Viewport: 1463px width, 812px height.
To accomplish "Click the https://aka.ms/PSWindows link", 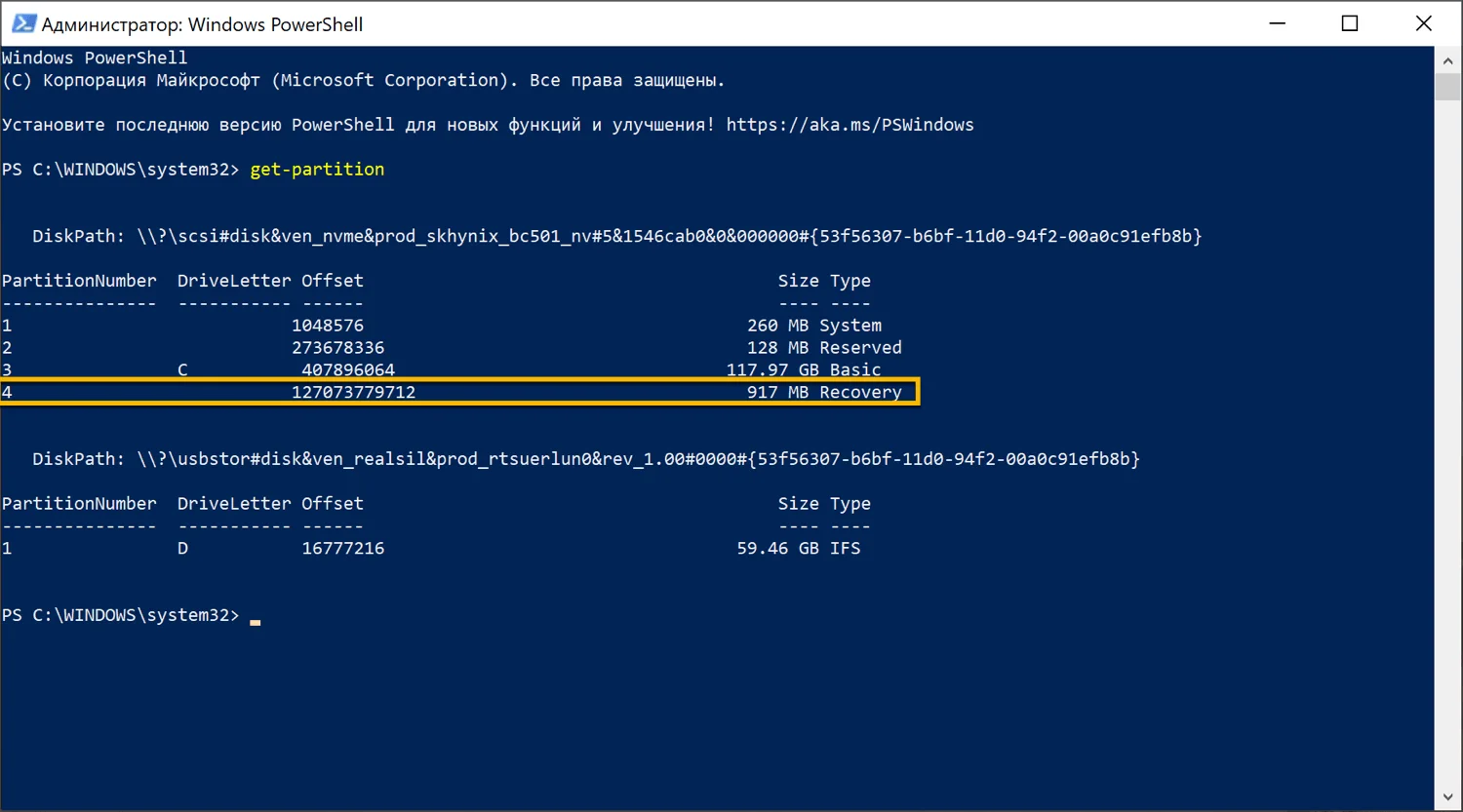I will [850, 125].
